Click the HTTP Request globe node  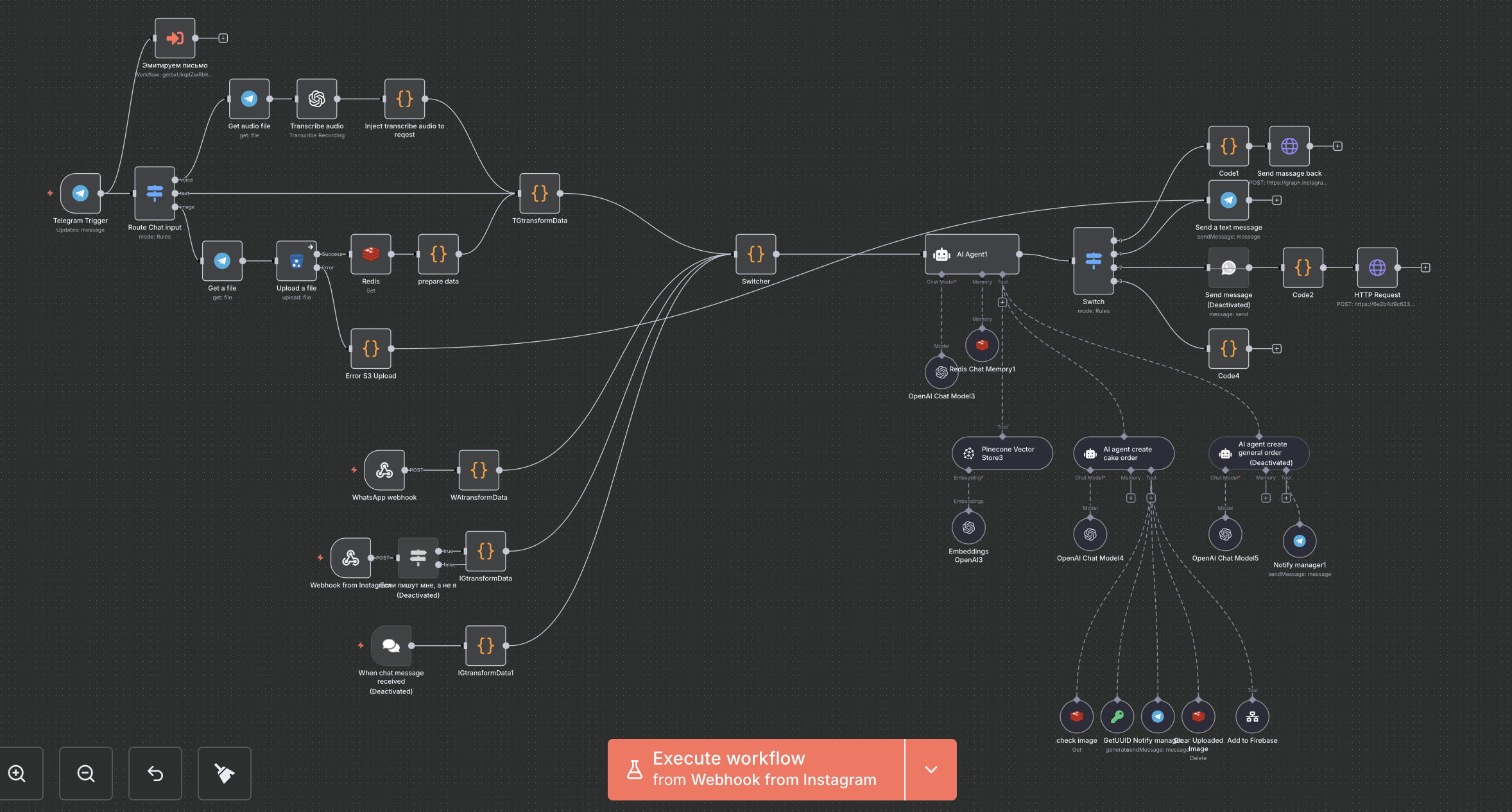click(1377, 267)
